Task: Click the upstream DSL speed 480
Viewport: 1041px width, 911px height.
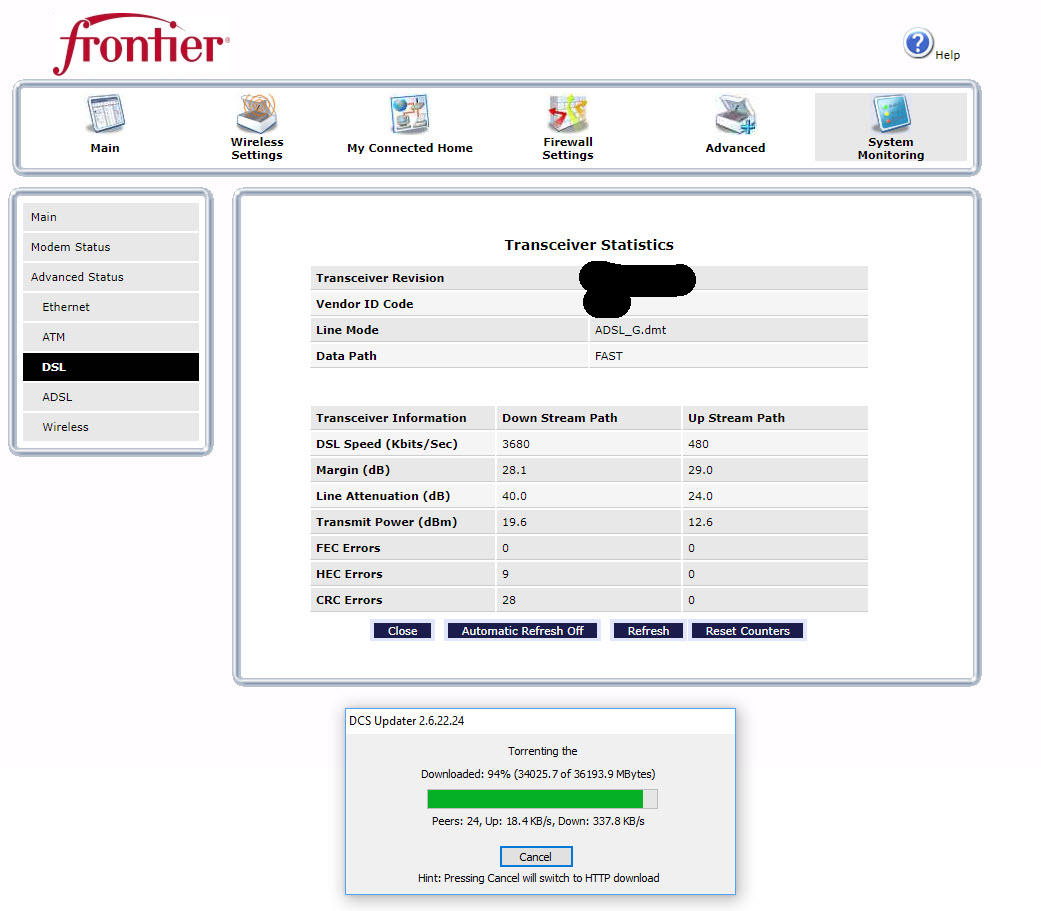Action: point(698,444)
